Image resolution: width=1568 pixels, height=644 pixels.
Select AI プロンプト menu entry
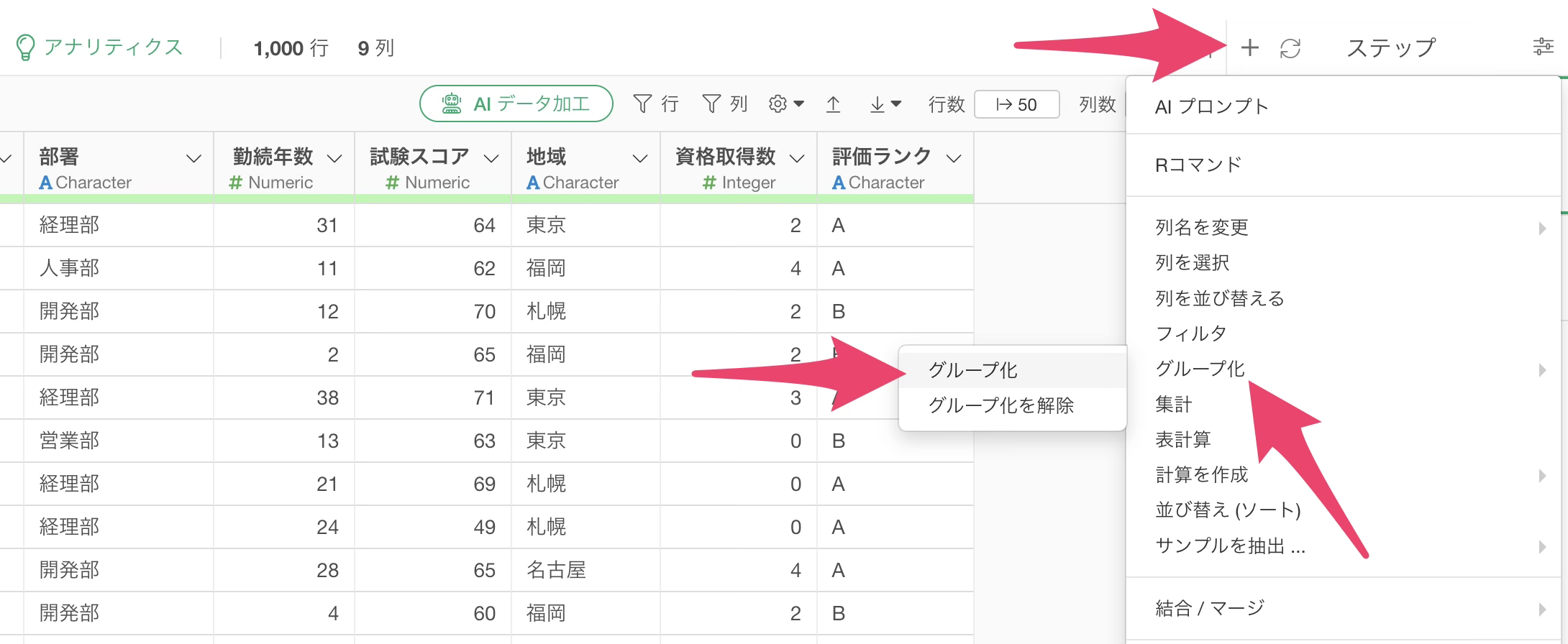(1211, 106)
